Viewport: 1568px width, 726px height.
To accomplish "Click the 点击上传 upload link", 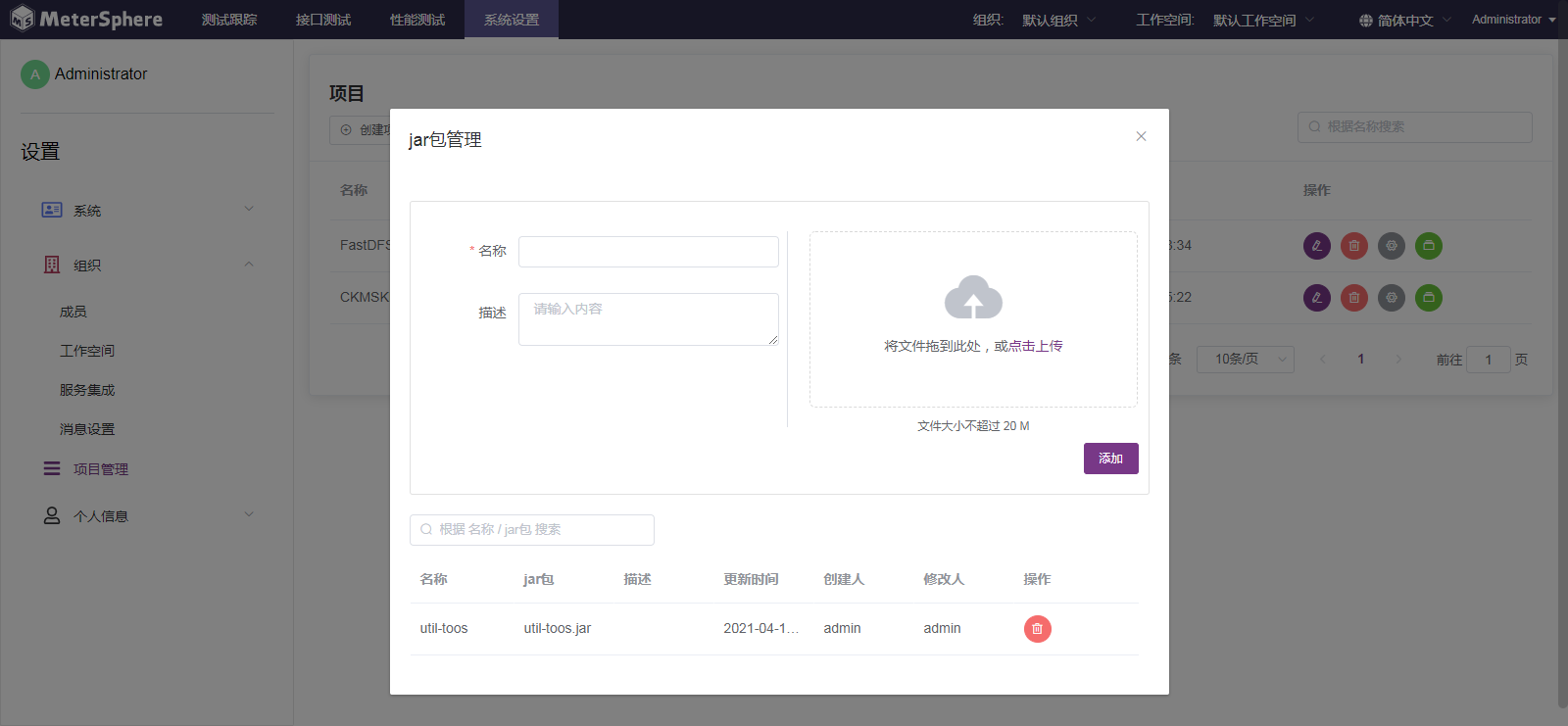I will click(x=1036, y=346).
